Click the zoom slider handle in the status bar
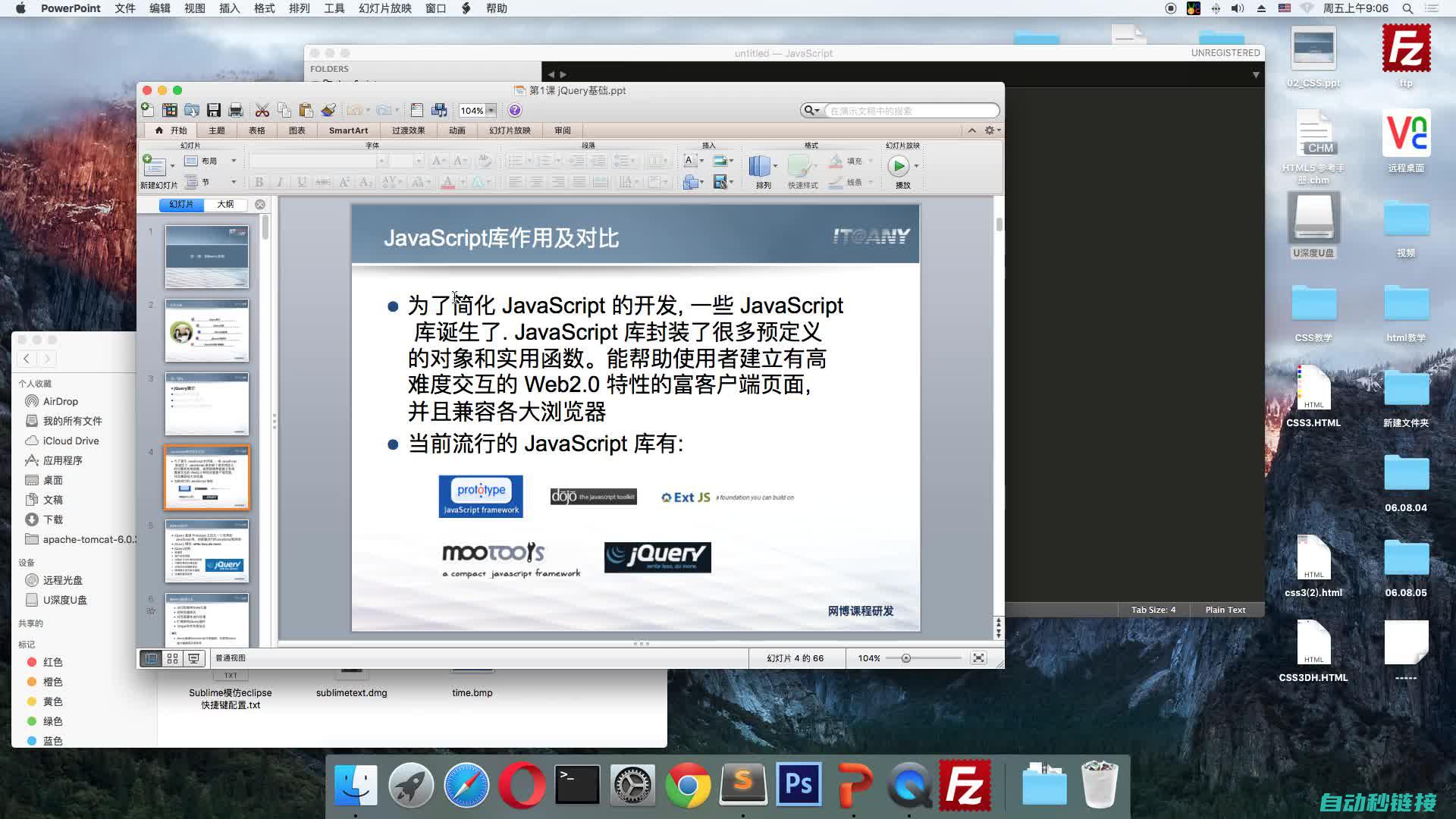 [905, 658]
